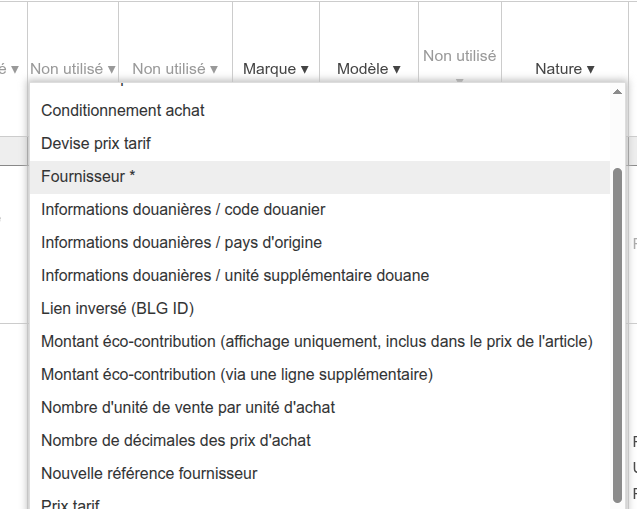The image size is (637, 509).
Task: Pick éco-contribution 'affichage uniquement' option
Action: click(320, 342)
